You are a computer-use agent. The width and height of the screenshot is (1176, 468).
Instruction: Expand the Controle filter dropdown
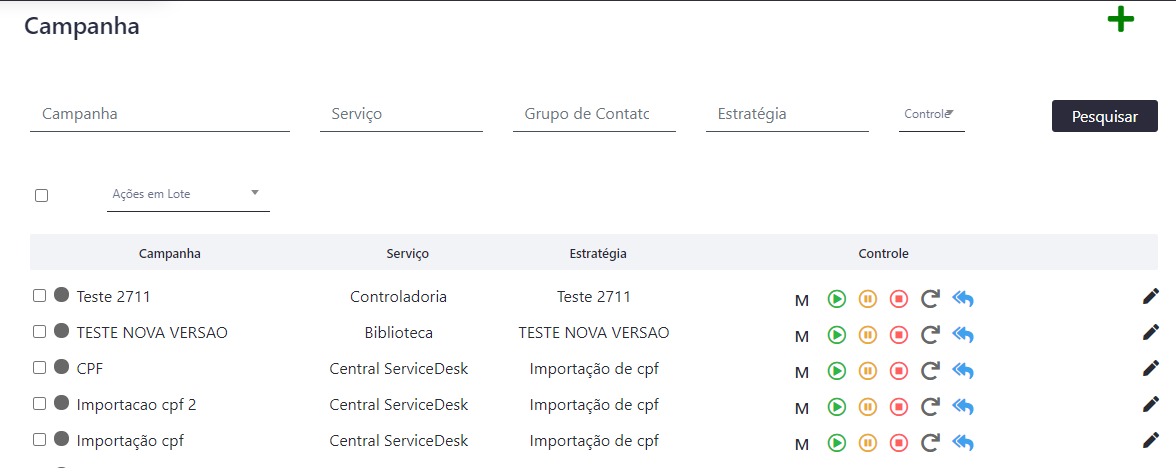932,115
